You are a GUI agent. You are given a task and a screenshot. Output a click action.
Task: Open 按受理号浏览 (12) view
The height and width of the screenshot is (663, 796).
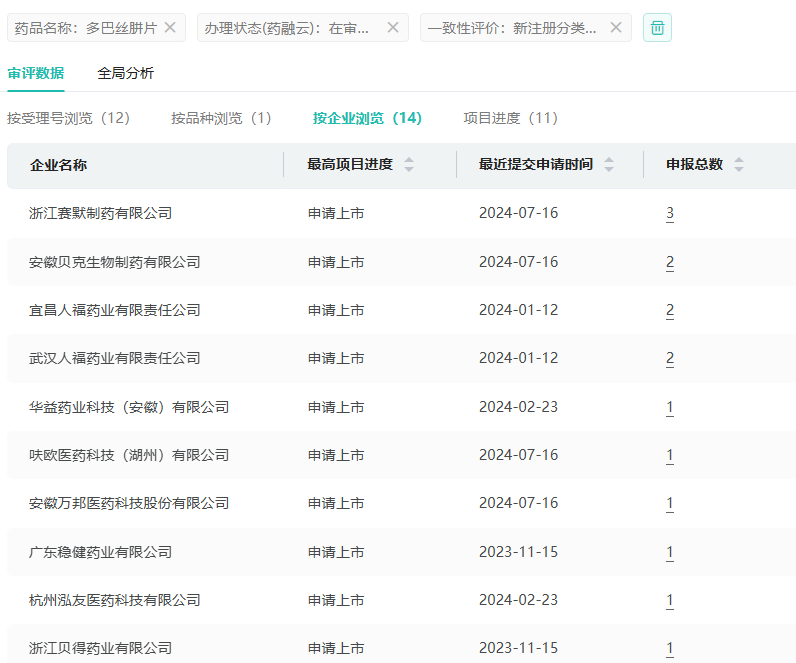(x=69, y=118)
